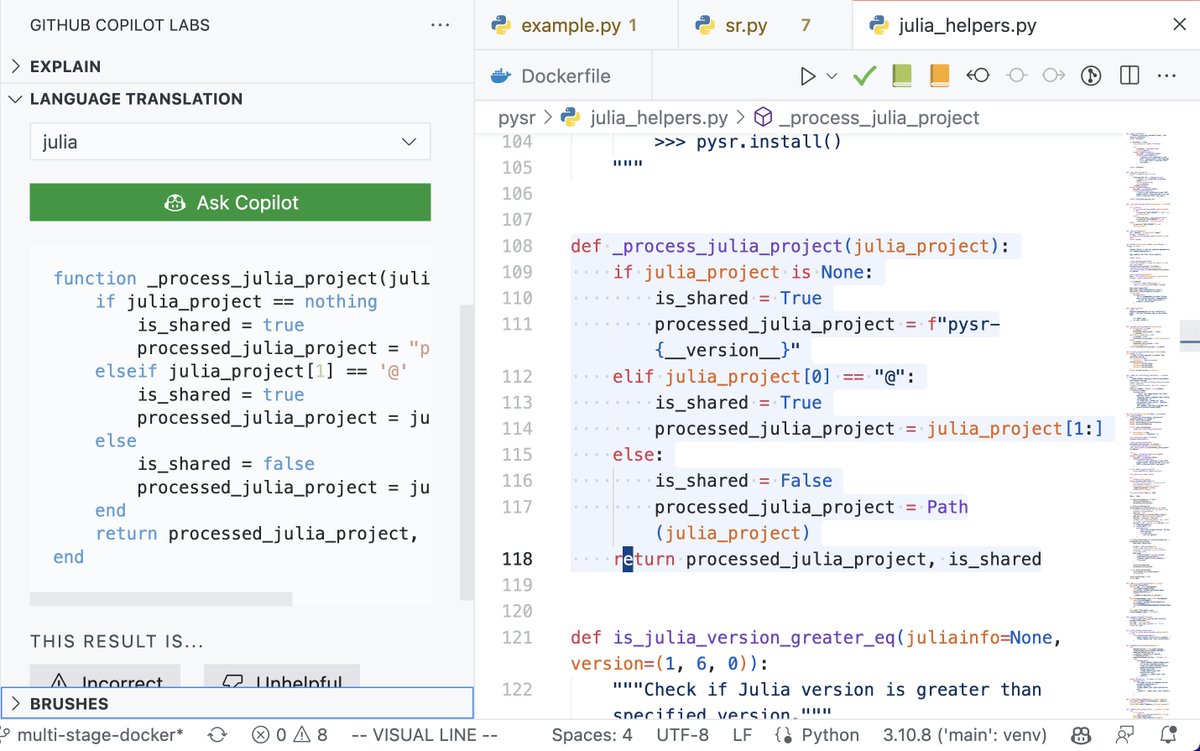Click the green book toolbar icon
1200x751 pixels.
pos(902,76)
